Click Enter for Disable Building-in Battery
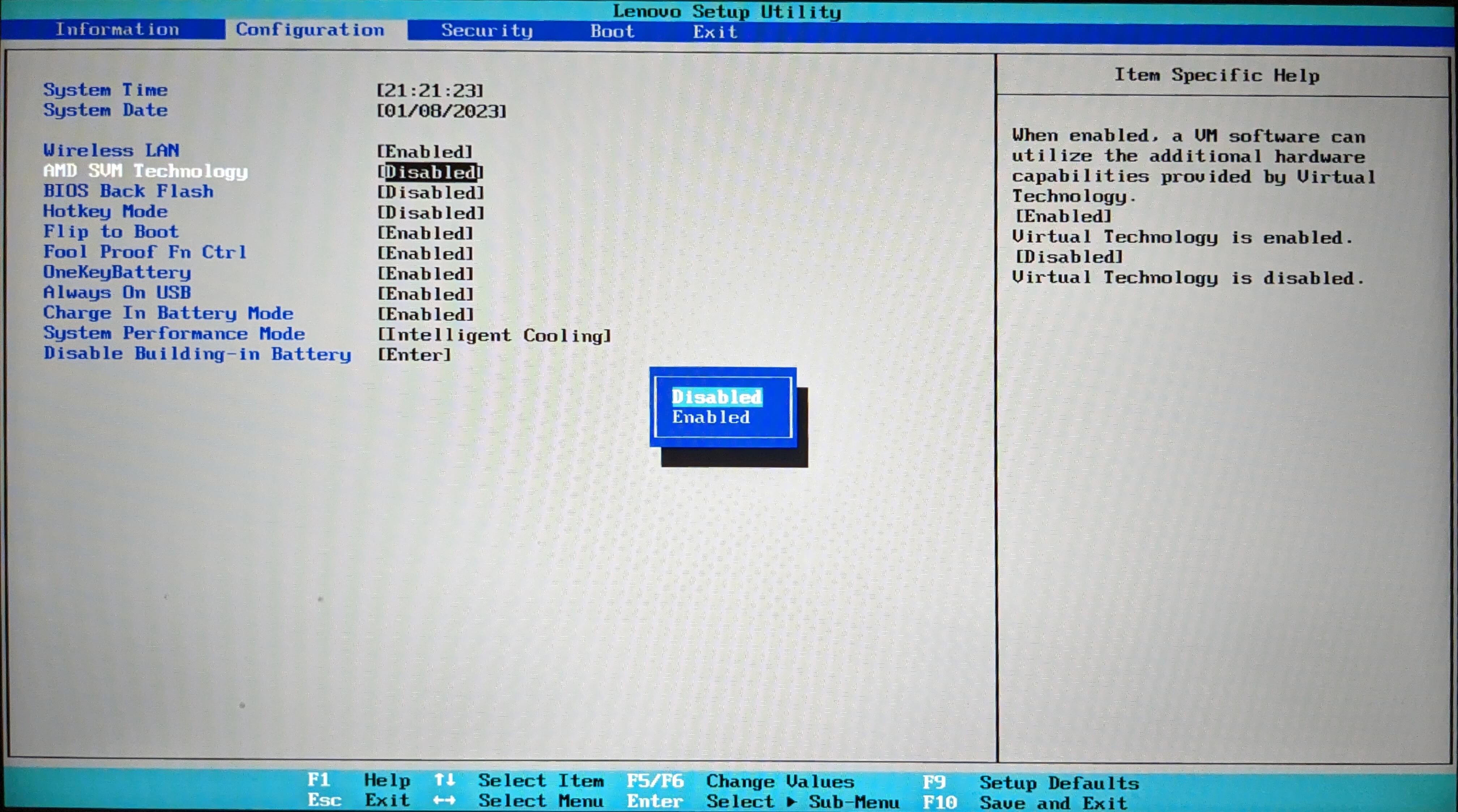The width and height of the screenshot is (1458, 812). 414,355
